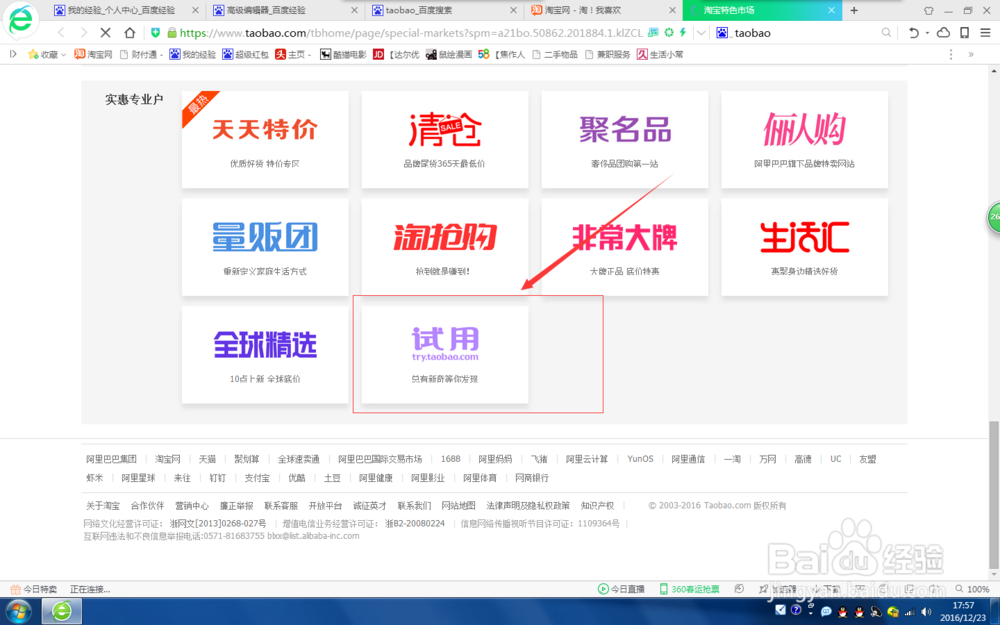Click the bookmarks bar vertical dots menu

click(x=951, y=55)
